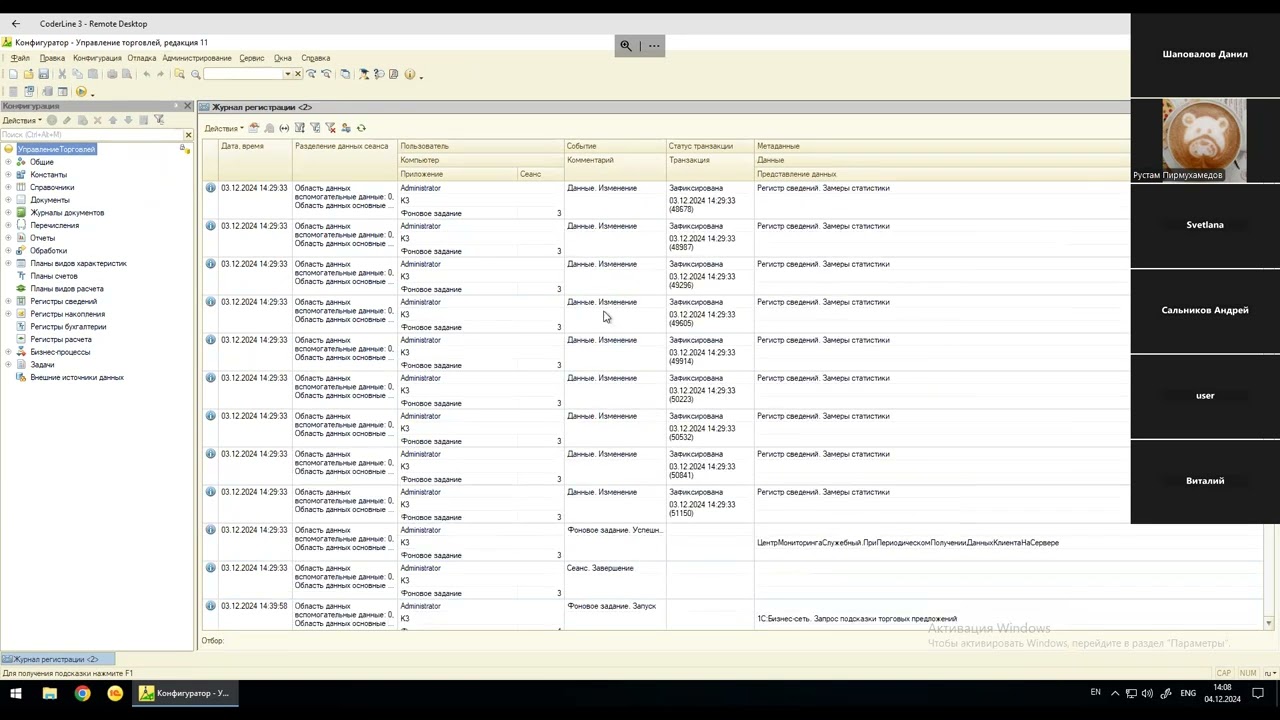1280x720 pixels.
Task: Expand the Регистры сведений tree node
Action: click(8, 301)
